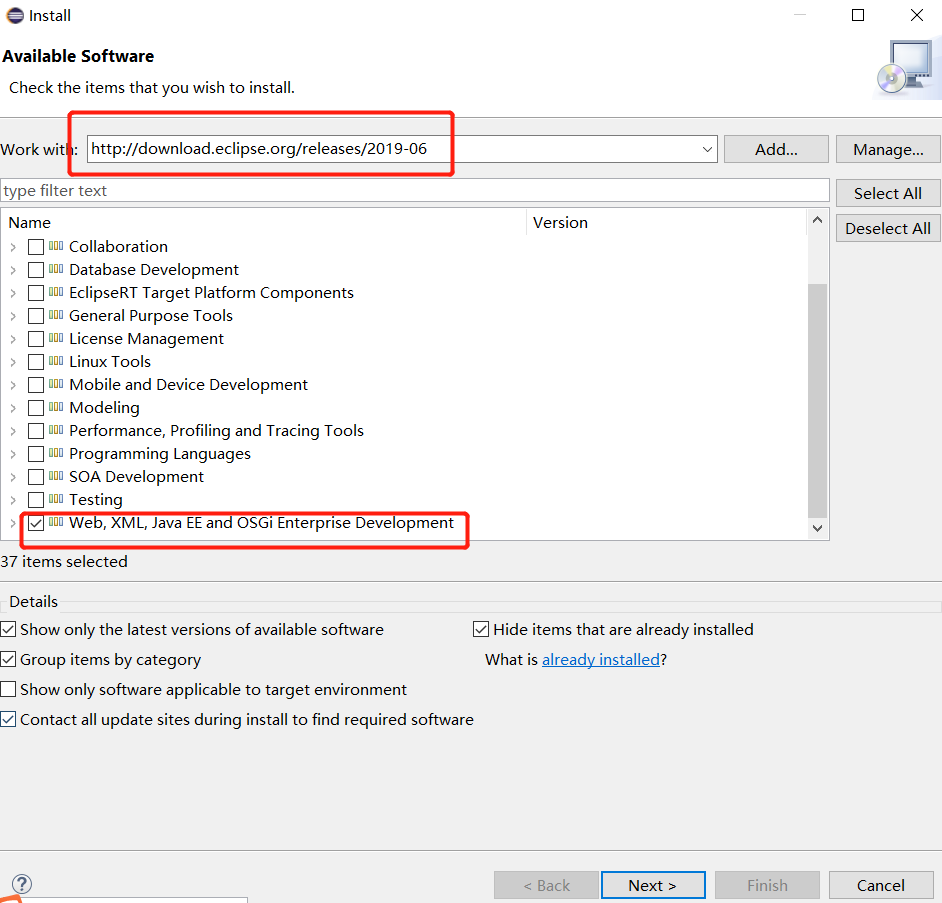Check the Testing checkbox

click(36, 500)
